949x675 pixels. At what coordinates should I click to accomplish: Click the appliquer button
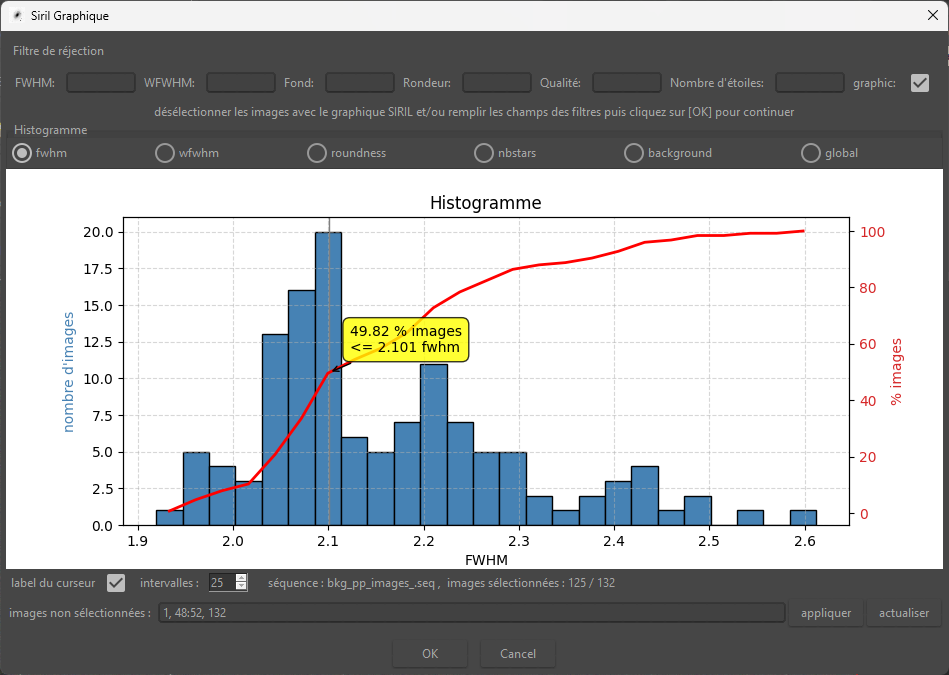tap(826, 613)
